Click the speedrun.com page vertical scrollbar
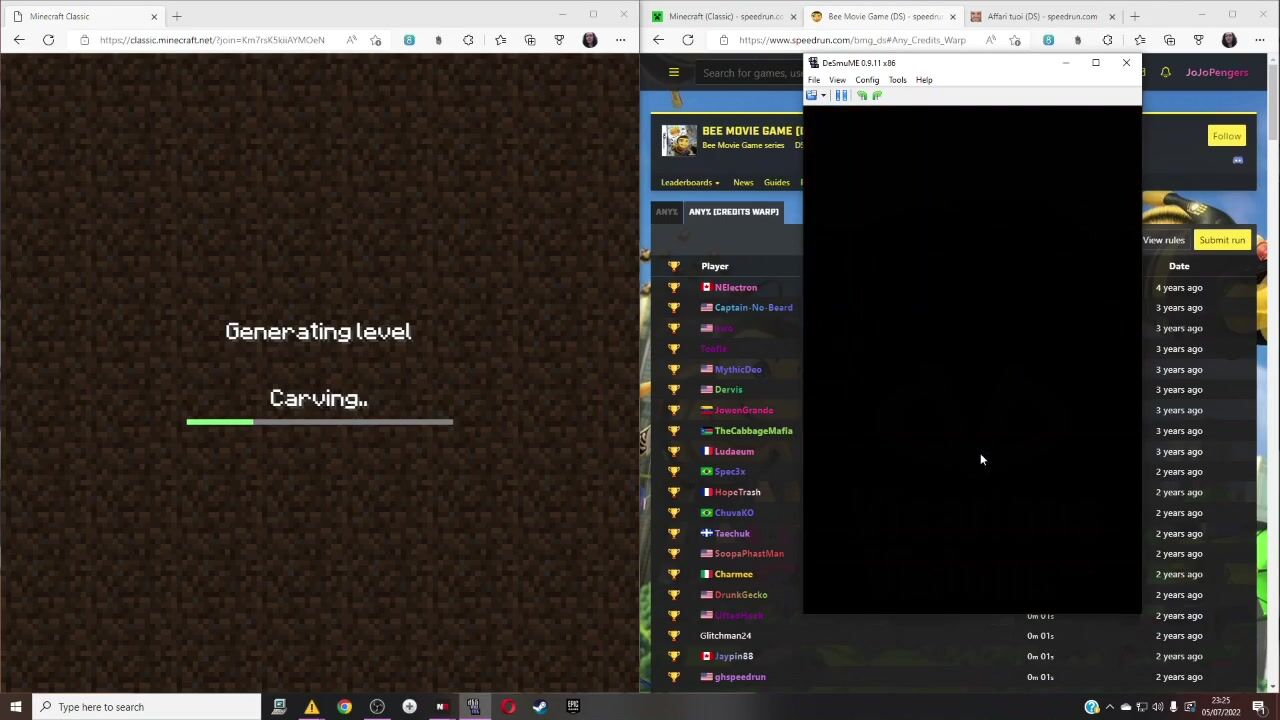 click(x=1272, y=300)
